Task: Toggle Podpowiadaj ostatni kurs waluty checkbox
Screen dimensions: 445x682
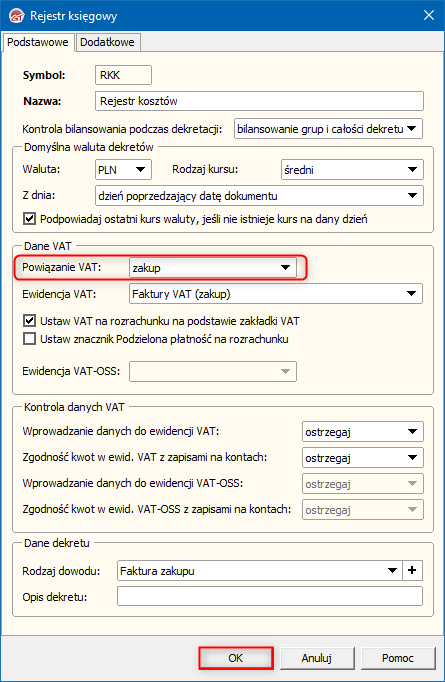Action: point(29,218)
